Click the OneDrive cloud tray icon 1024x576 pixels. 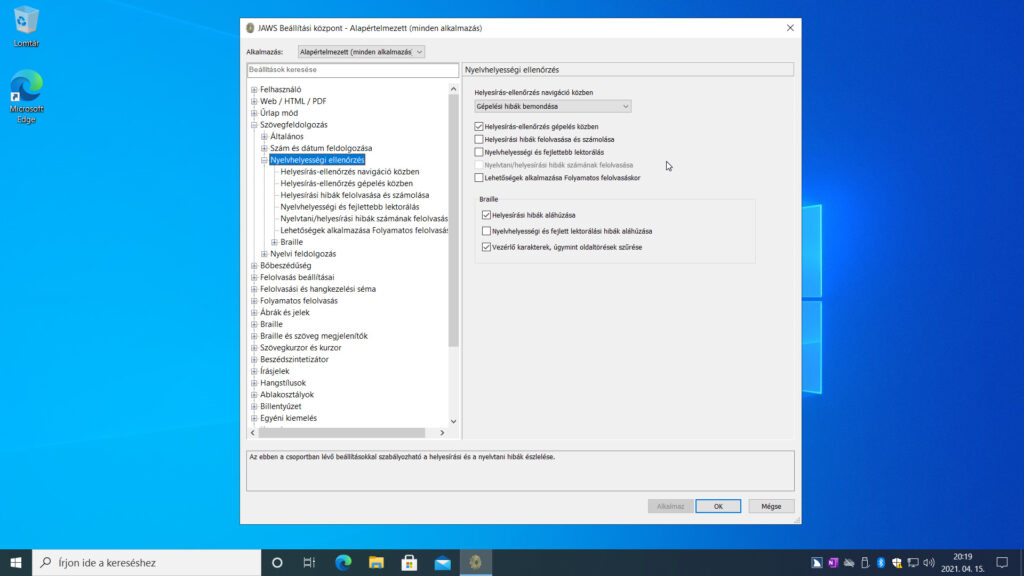(849, 562)
